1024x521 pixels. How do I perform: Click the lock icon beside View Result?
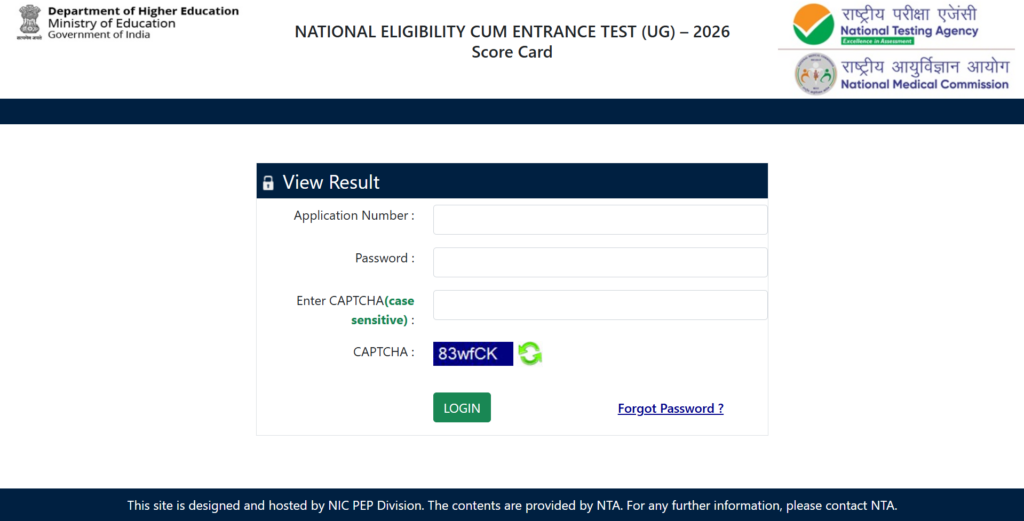[268, 183]
